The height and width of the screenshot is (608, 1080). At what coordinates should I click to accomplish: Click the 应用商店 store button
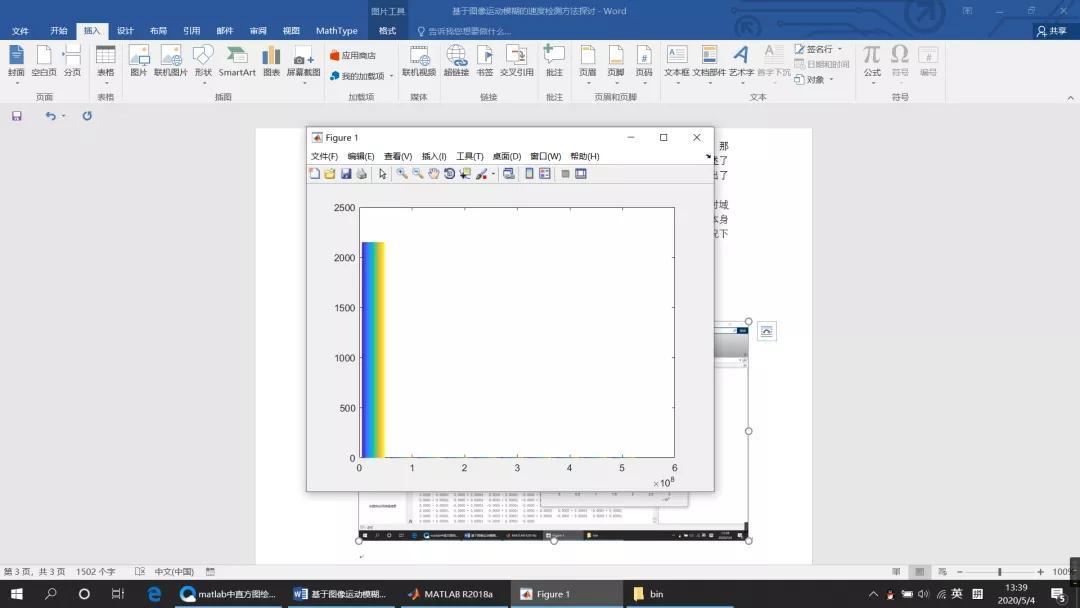pos(353,56)
